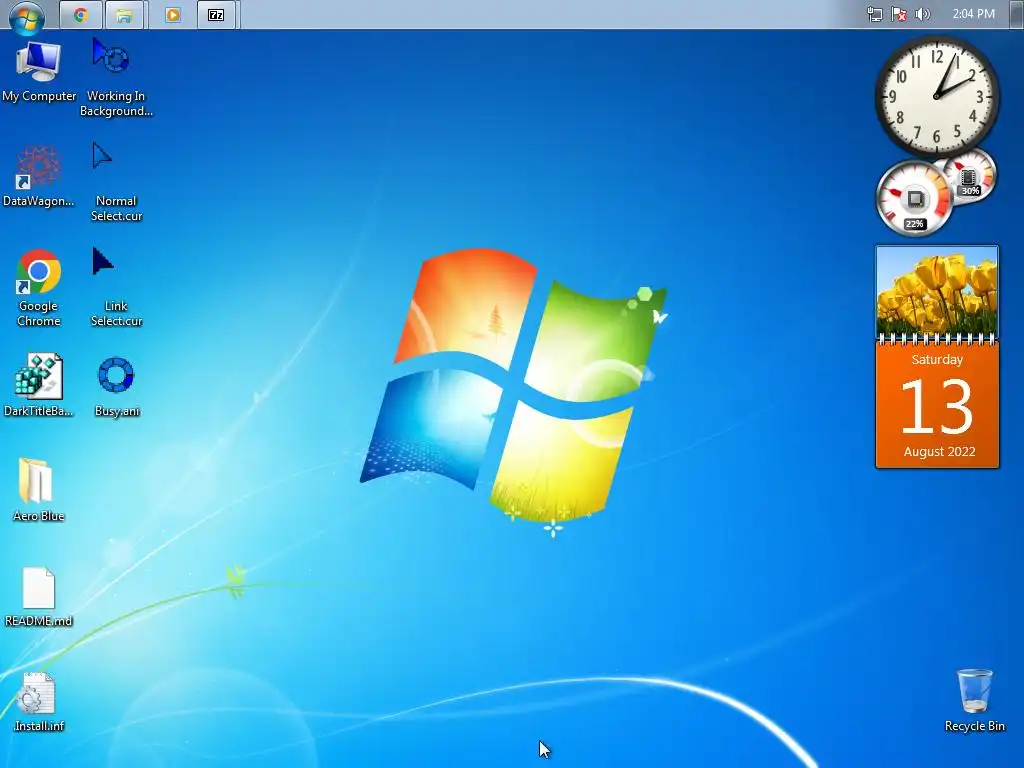Select the Recycle Bin icon
This screenshot has height=768, width=1024.
click(x=974, y=700)
